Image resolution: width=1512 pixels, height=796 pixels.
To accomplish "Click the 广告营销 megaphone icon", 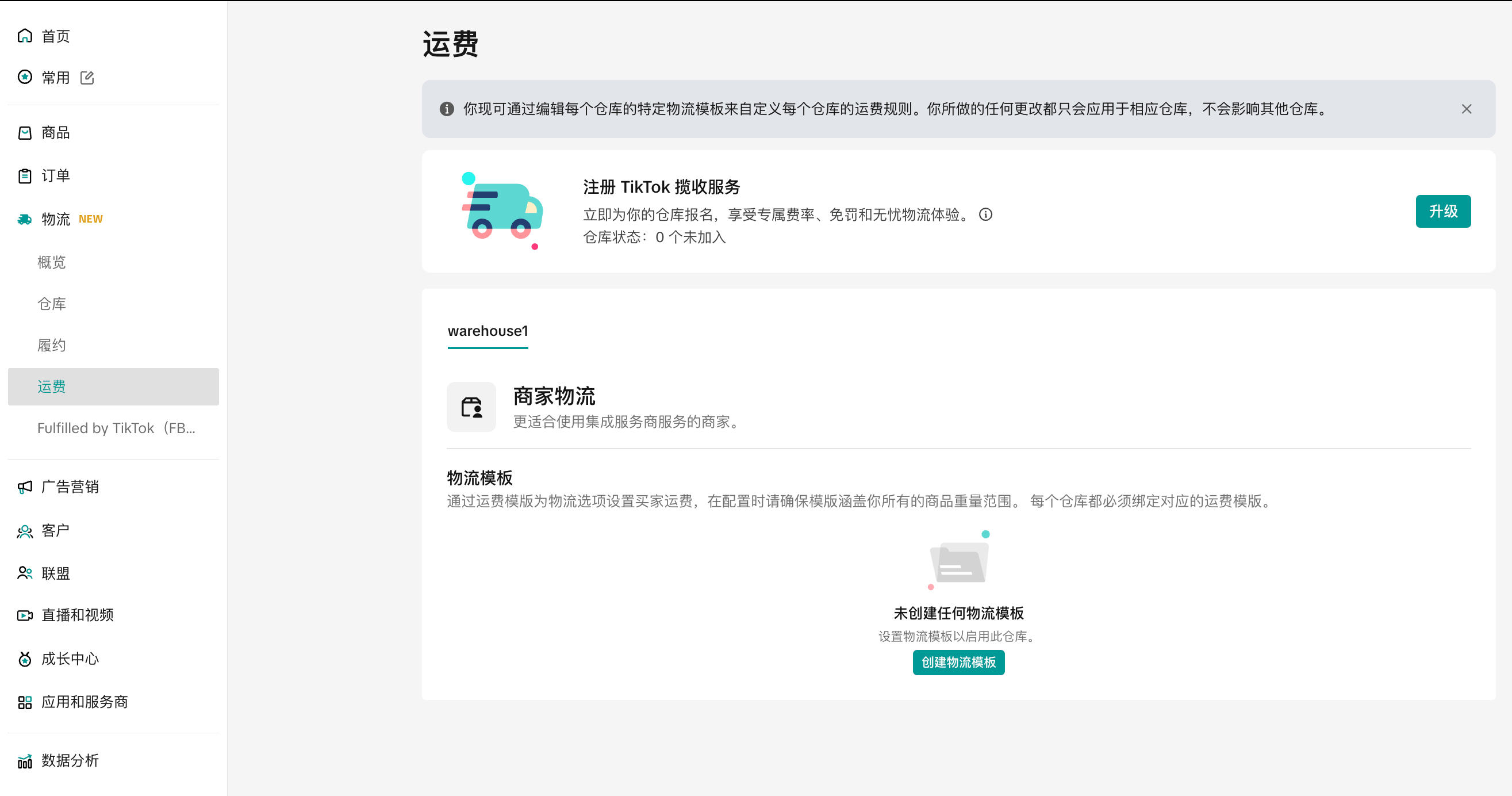I will point(25,487).
